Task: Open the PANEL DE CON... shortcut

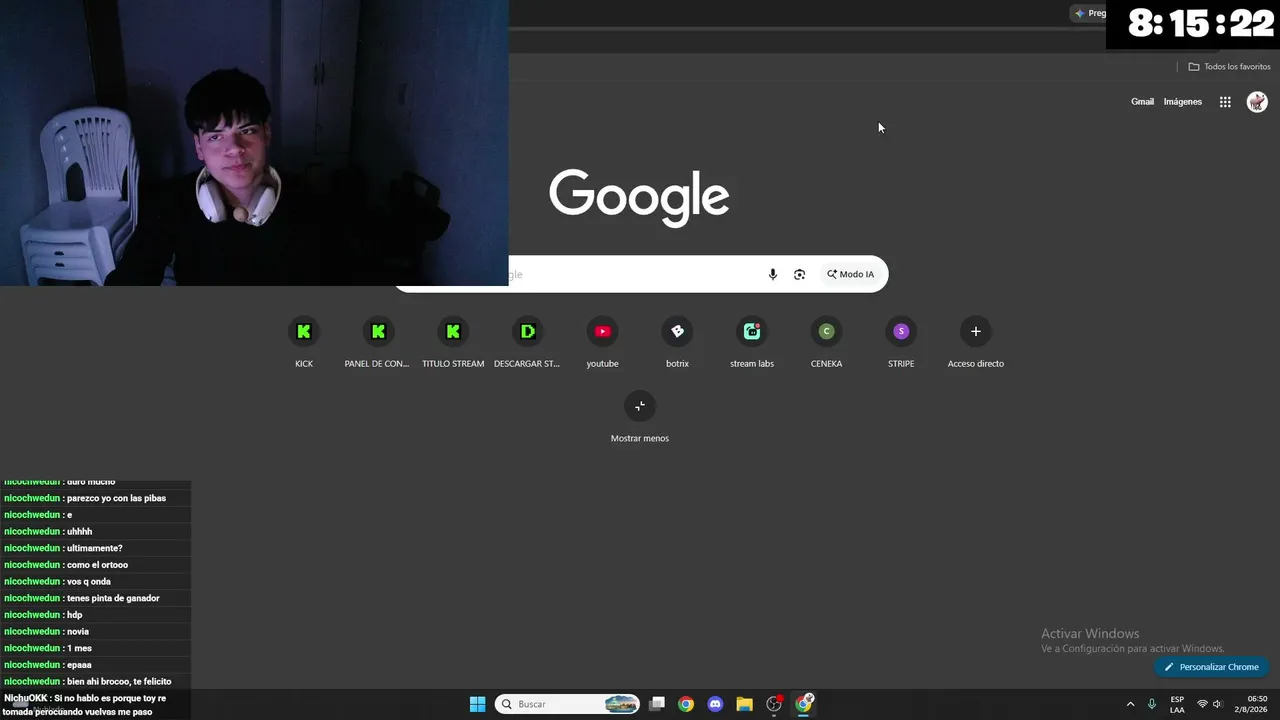Action: pyautogui.click(x=378, y=342)
